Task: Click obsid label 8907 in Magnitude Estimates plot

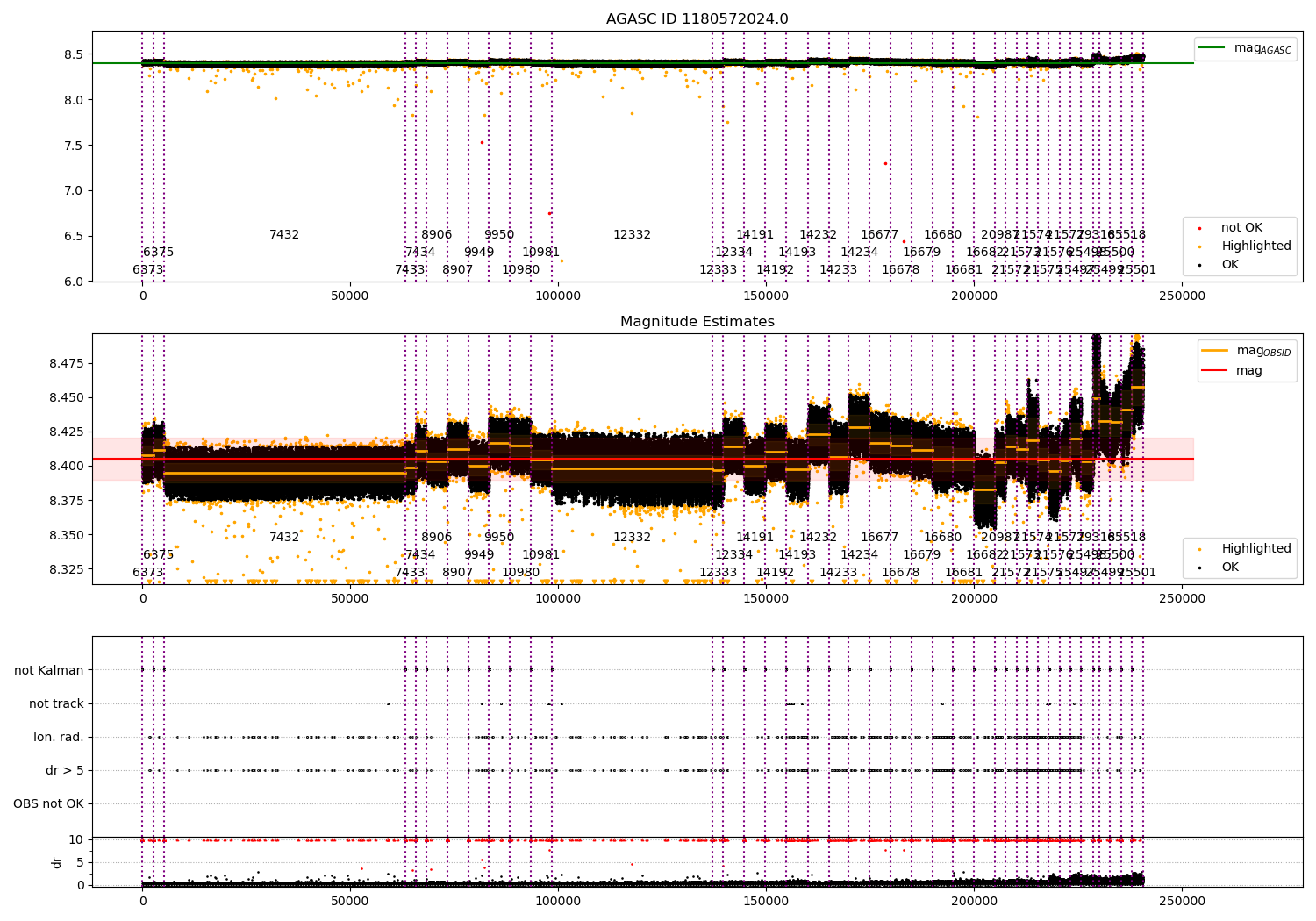Action: coord(458,573)
